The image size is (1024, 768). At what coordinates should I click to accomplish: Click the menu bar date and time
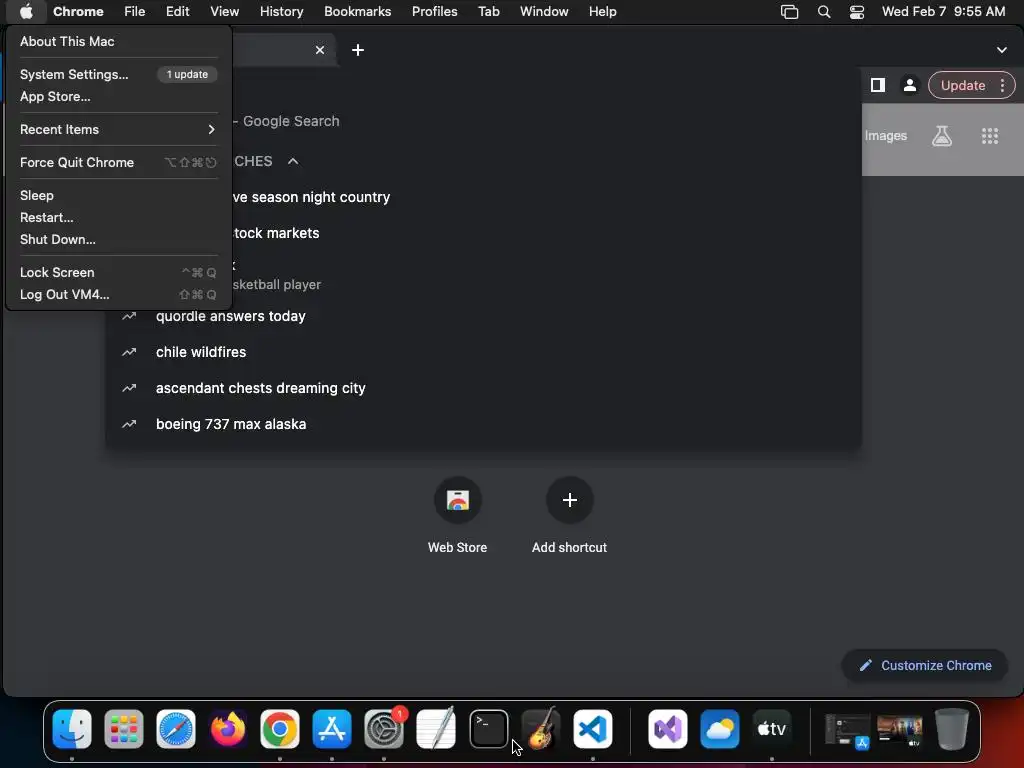(943, 12)
